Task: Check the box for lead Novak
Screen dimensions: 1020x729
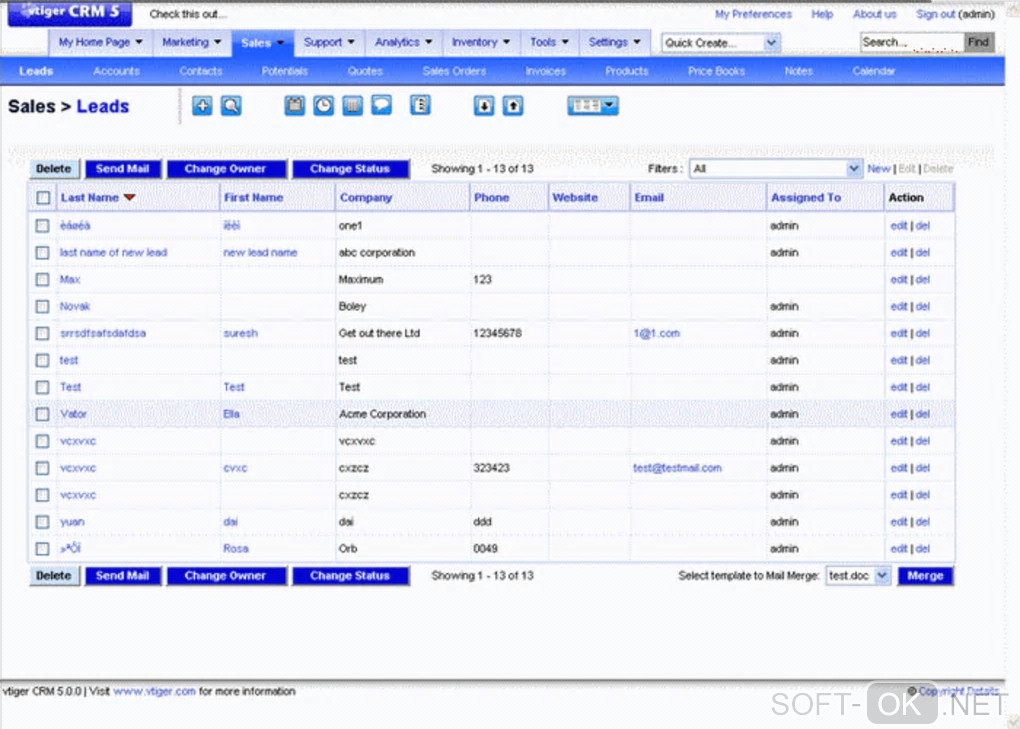Action: point(42,306)
